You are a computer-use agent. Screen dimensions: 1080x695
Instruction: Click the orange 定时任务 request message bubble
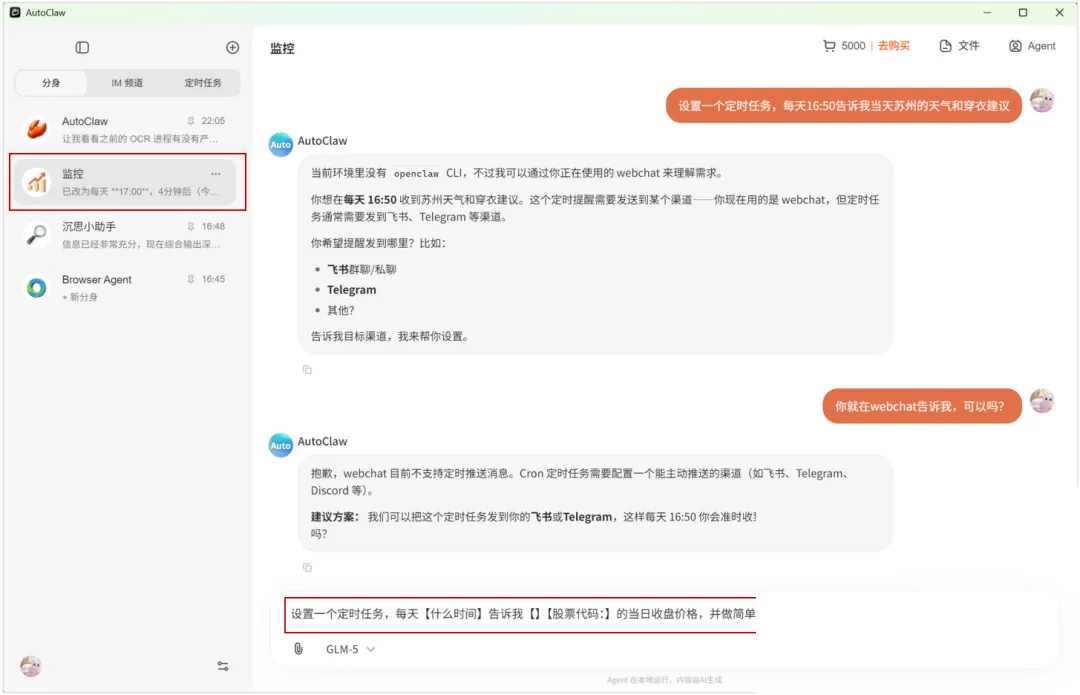844,105
